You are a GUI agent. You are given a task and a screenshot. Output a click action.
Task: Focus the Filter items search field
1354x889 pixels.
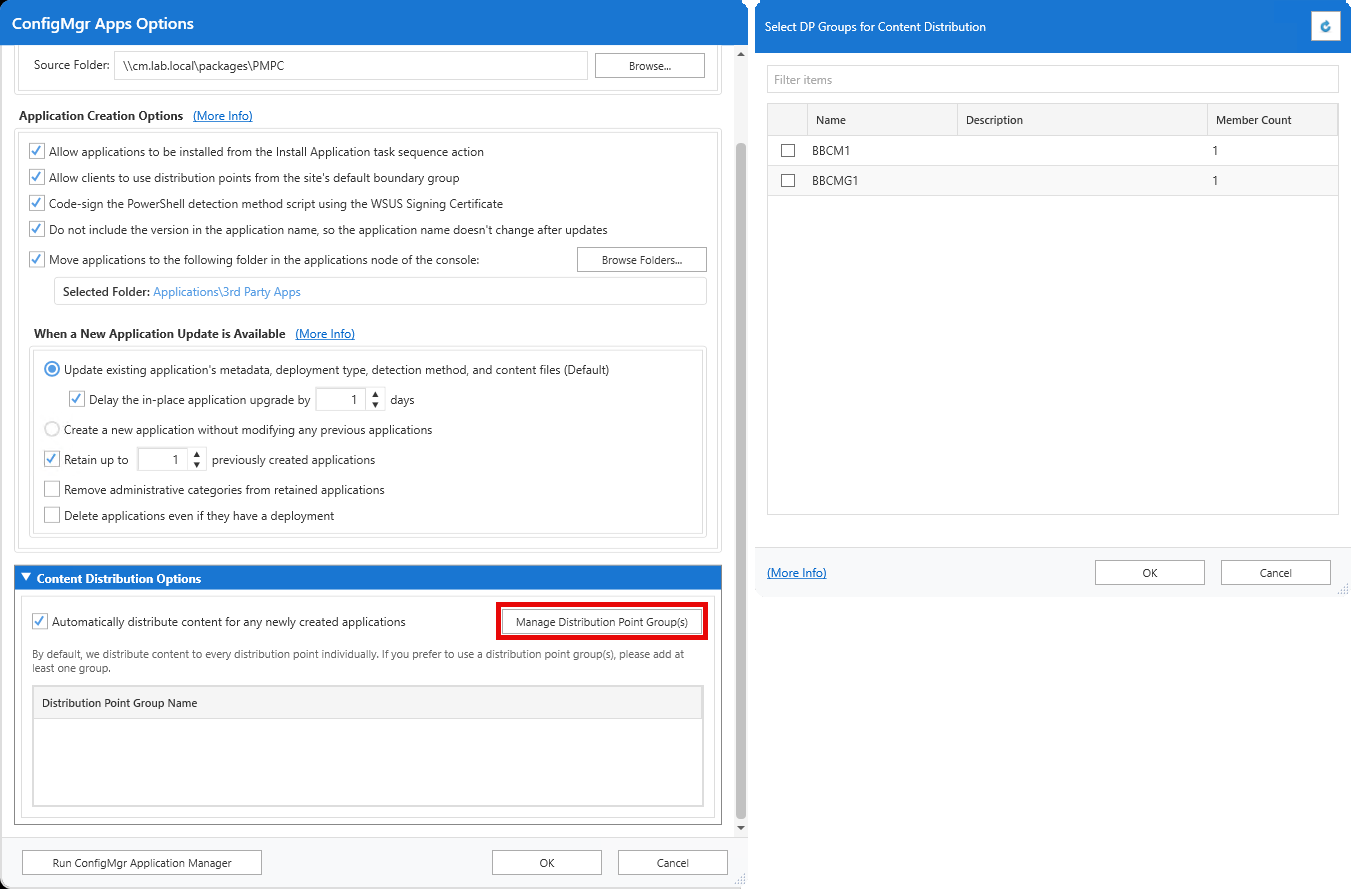tap(1052, 80)
